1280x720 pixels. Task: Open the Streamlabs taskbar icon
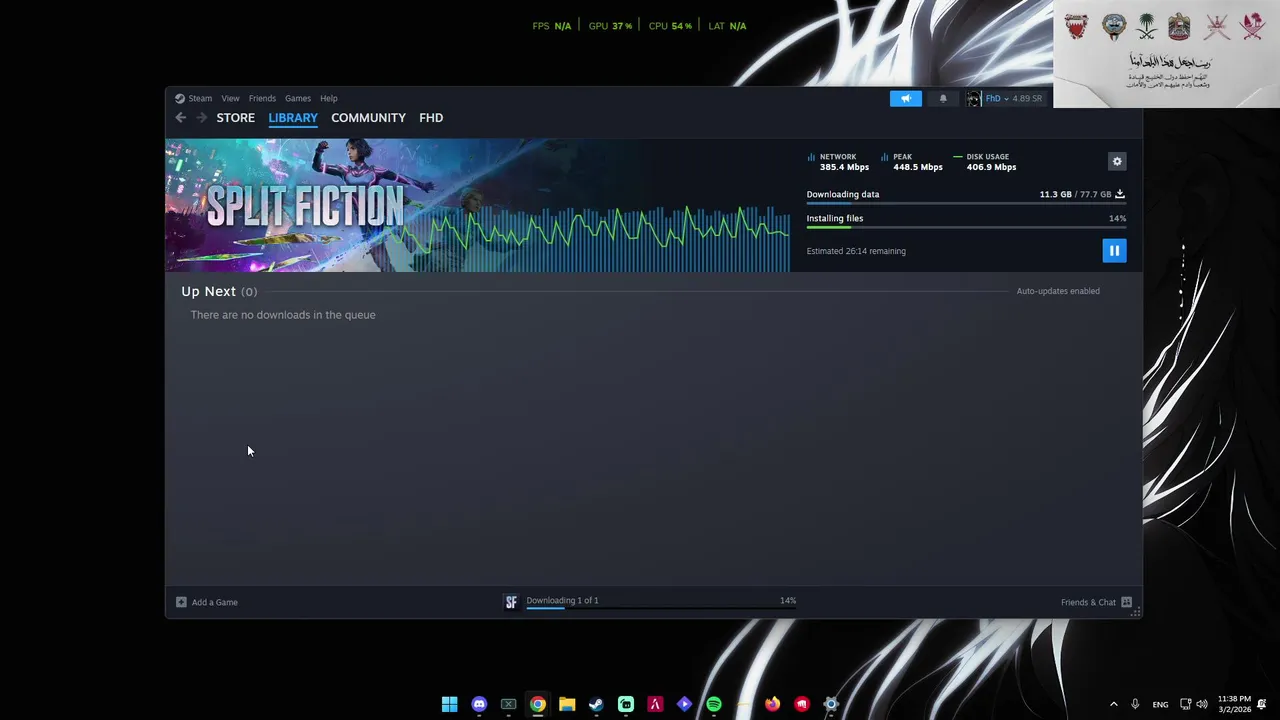tap(626, 704)
